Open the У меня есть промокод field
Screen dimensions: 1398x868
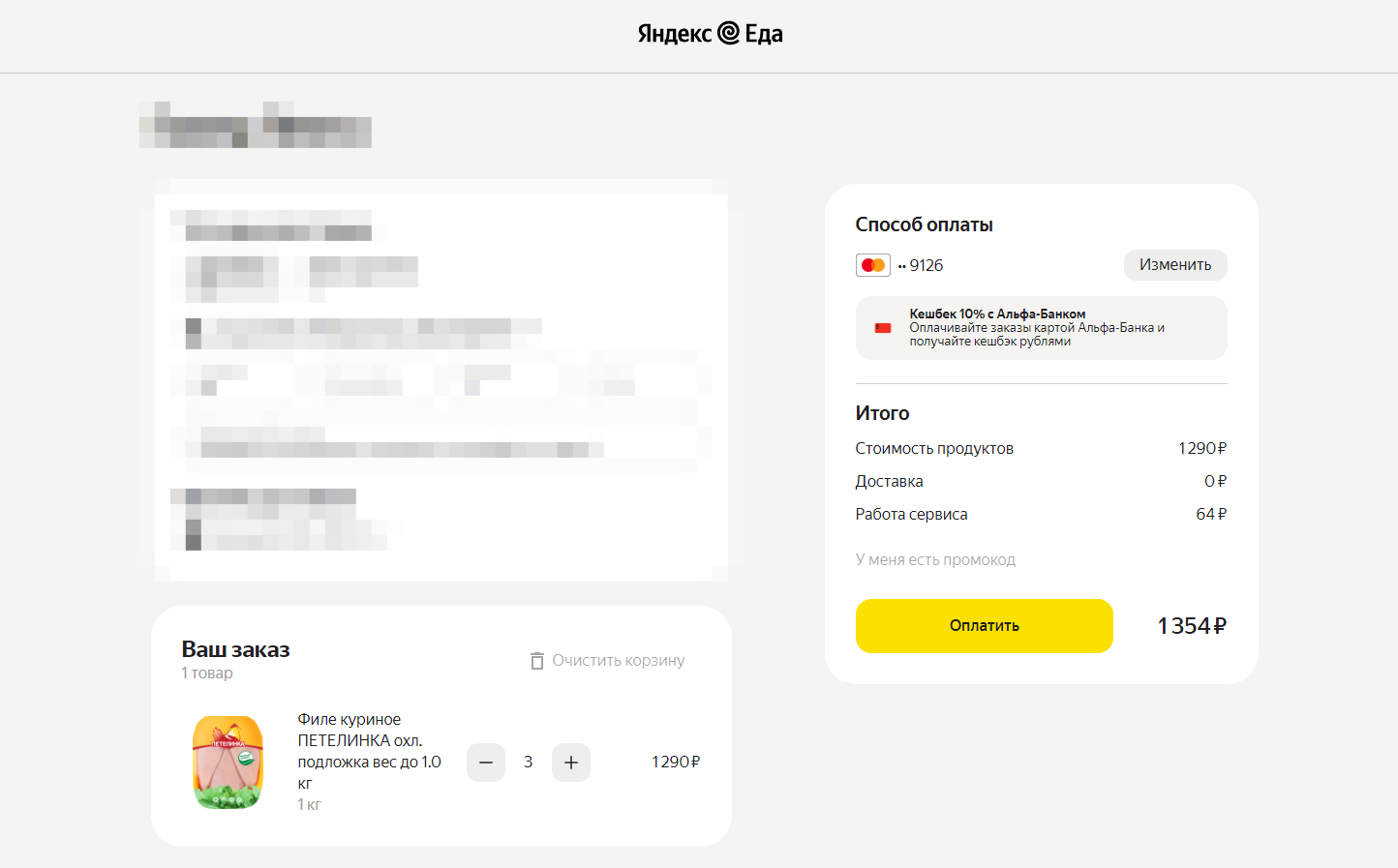click(x=935, y=559)
